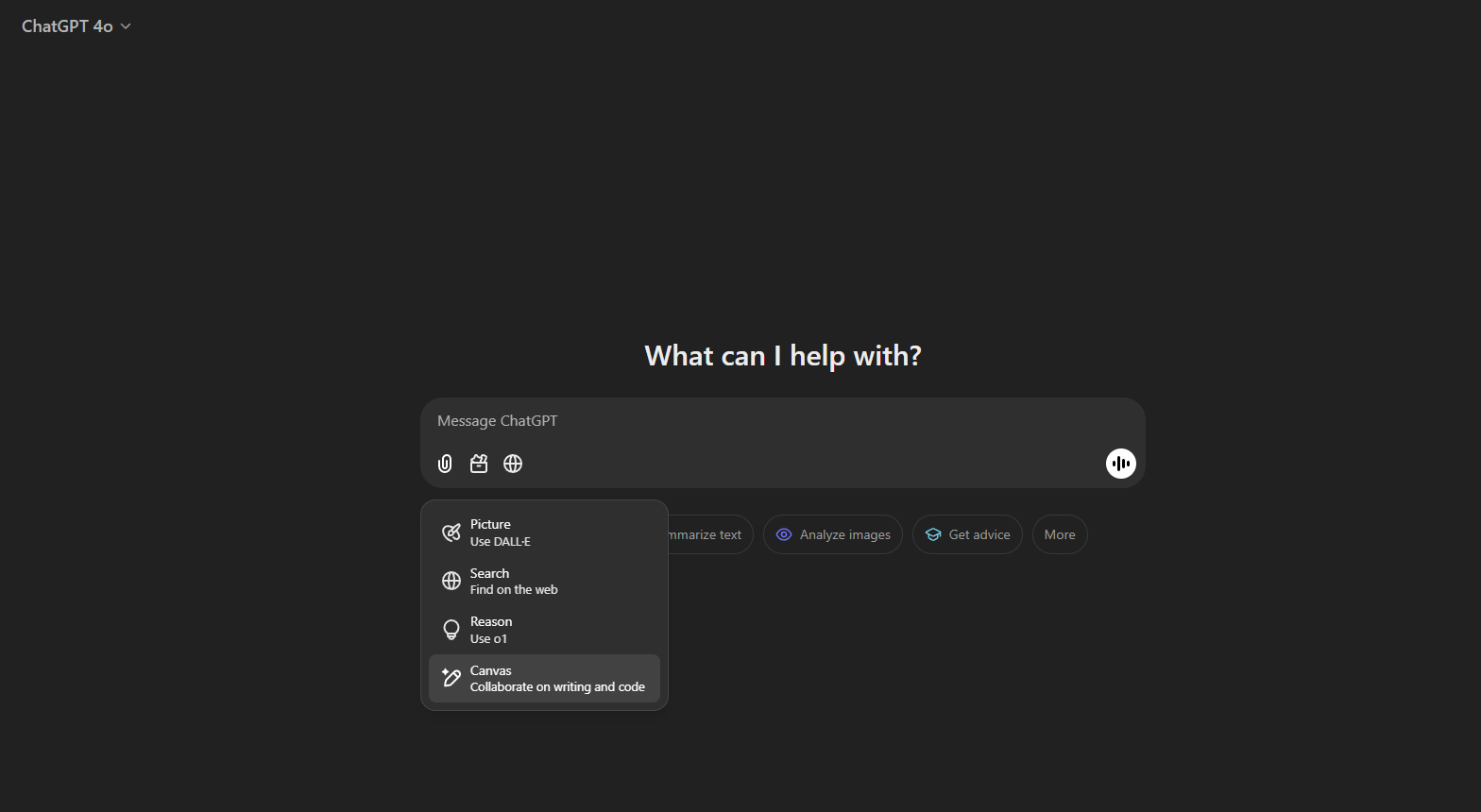Viewport: 1481px width, 812px height.
Task: Open the ChatGPT 4o model selector dropdown
Action: (77, 26)
